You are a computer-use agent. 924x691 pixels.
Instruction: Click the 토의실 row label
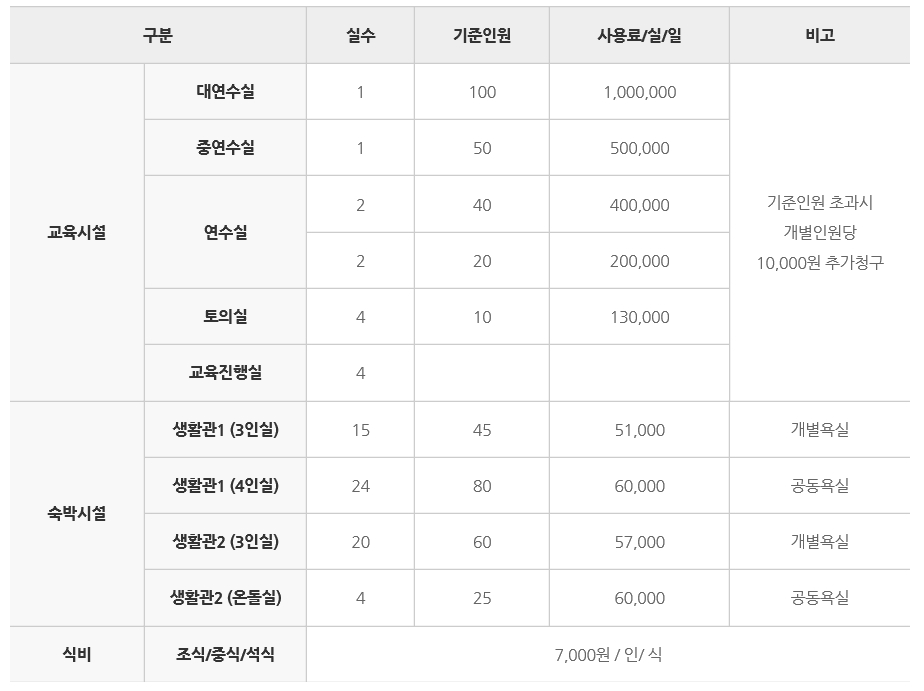click(x=225, y=316)
